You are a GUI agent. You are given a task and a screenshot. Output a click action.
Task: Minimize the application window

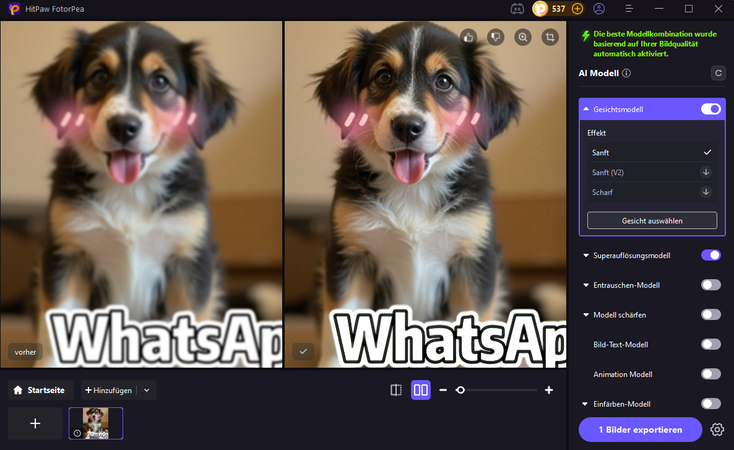659,9
